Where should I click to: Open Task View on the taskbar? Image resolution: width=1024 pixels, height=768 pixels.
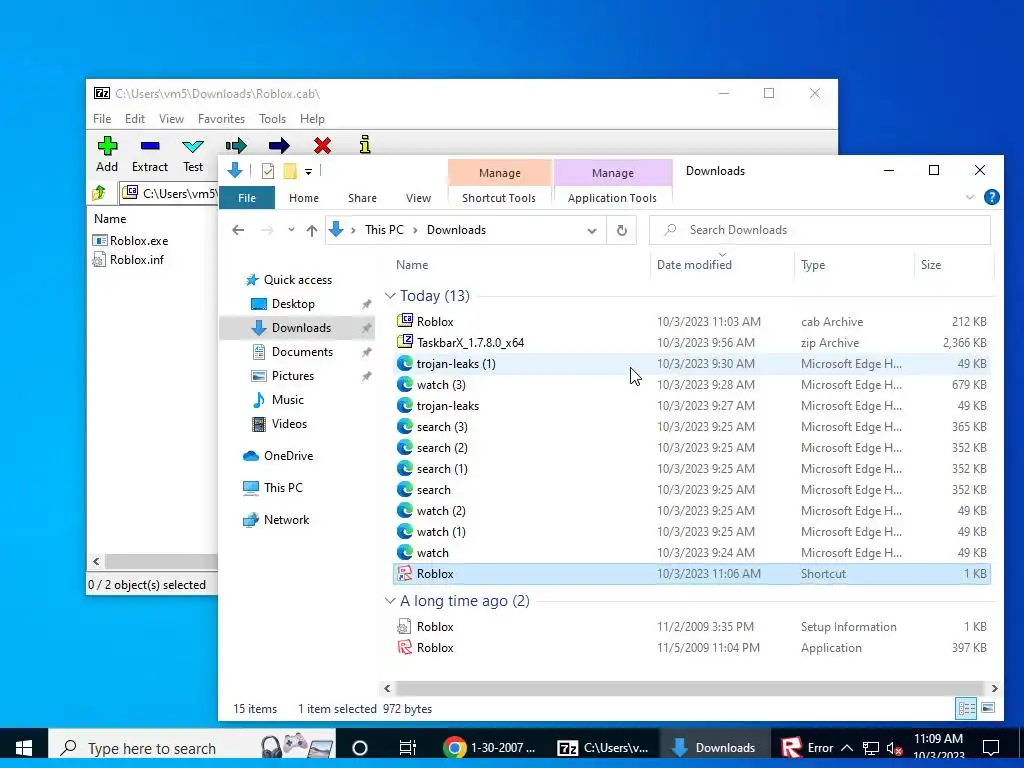[x=408, y=748]
